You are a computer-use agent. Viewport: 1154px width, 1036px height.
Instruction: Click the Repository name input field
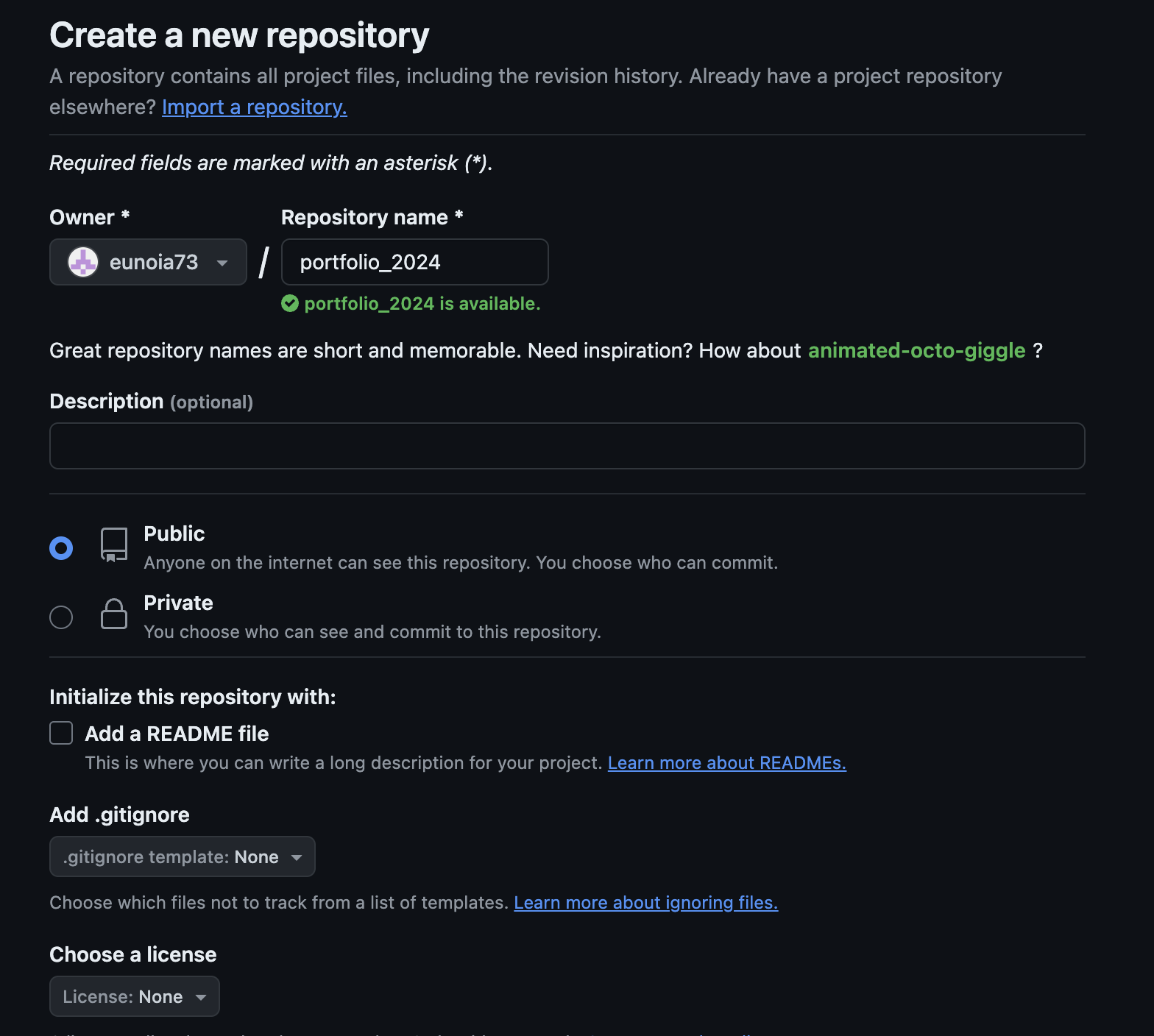click(x=414, y=262)
